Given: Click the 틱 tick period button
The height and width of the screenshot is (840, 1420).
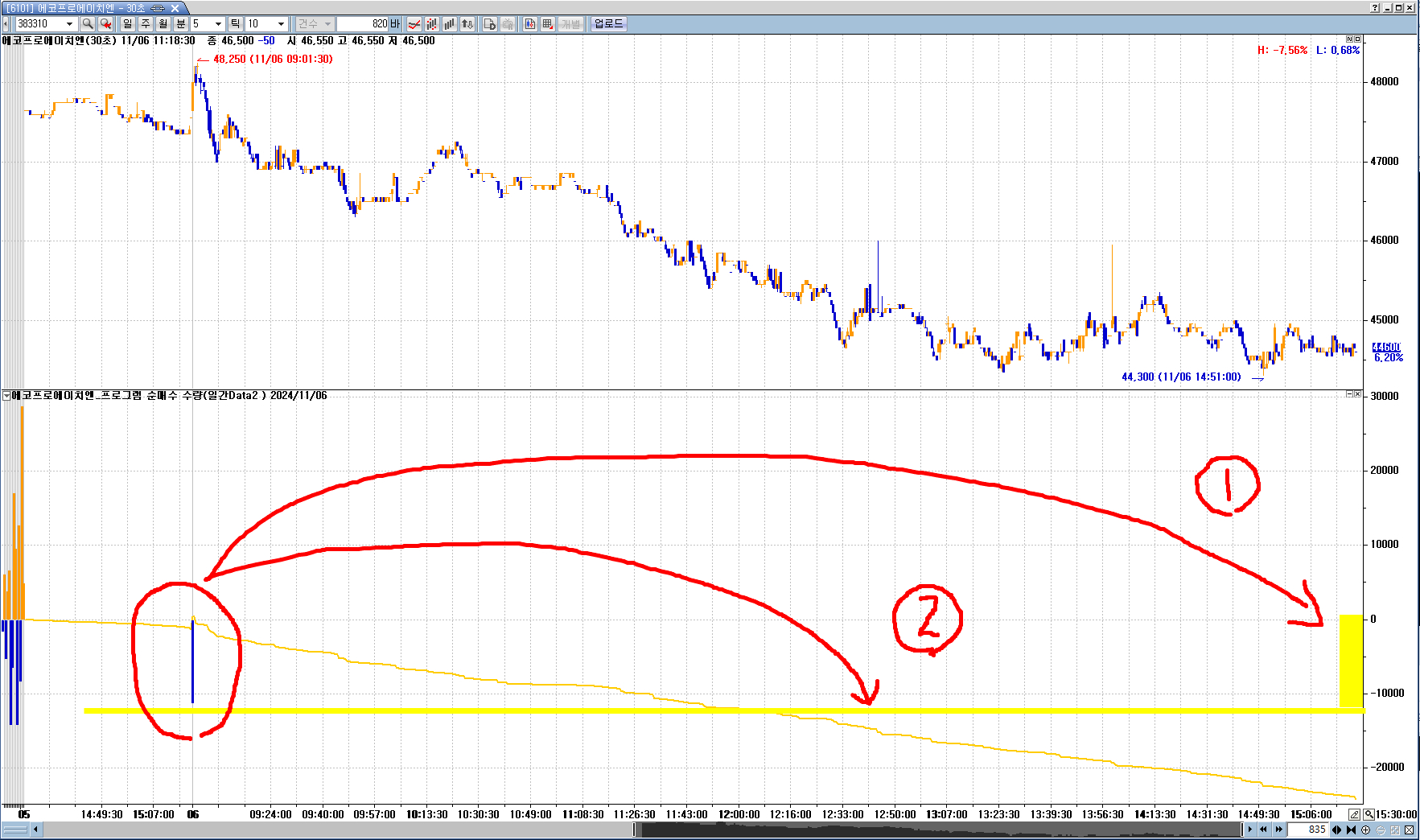Looking at the screenshot, I should pos(235,24).
